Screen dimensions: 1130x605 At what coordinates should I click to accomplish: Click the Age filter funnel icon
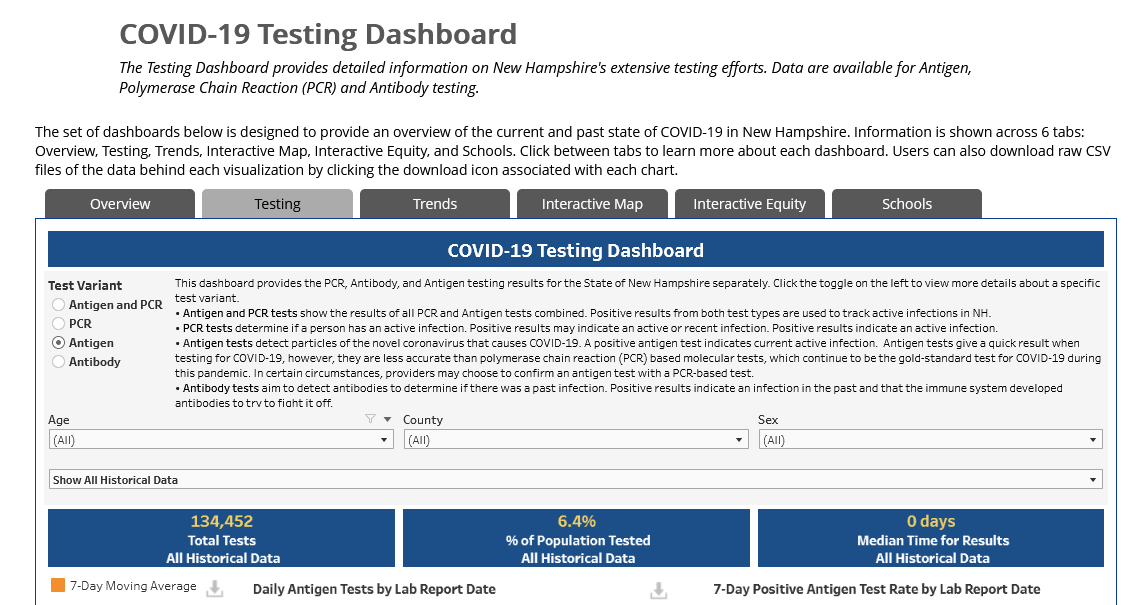(x=370, y=419)
